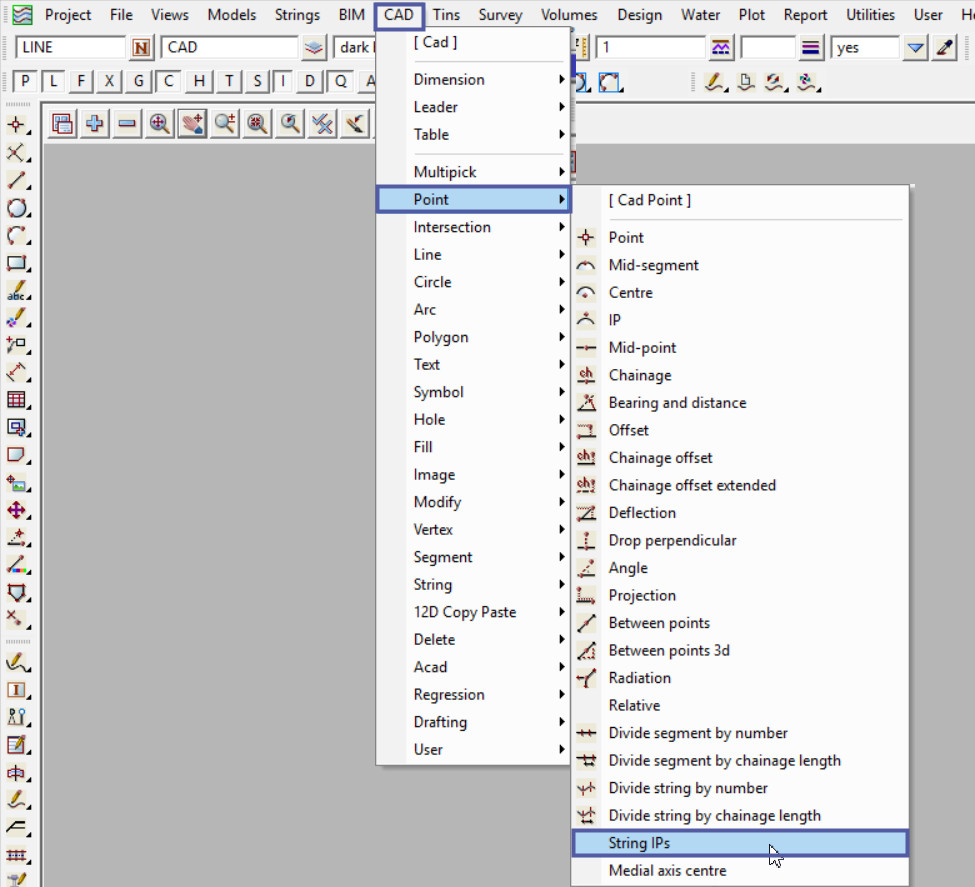Click the minus zoom-out icon in the view toolbar

pos(127,123)
